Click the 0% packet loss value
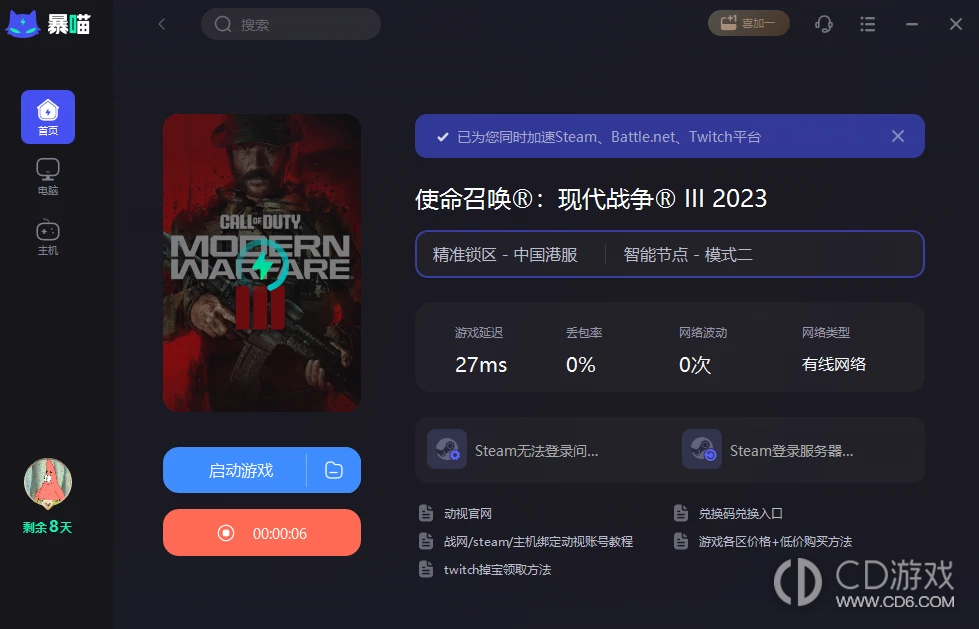Screen dimensions: 979x629 pos(581,364)
